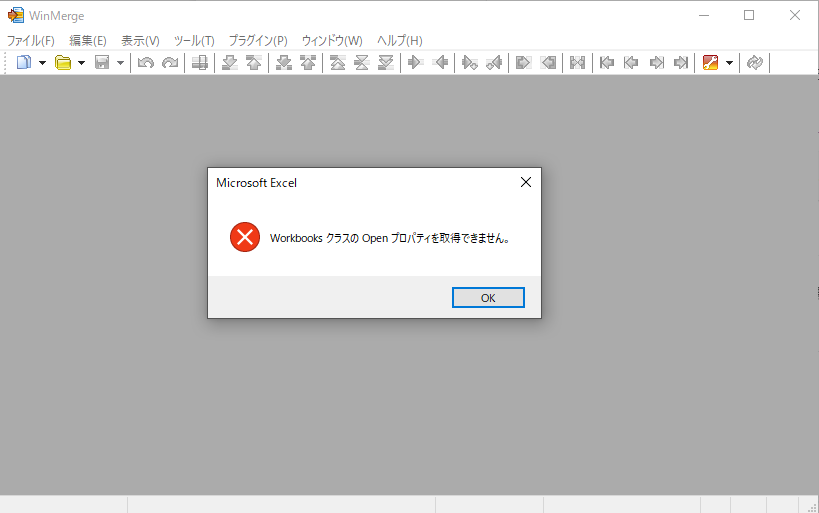Click the Copy All to Right icon

point(523,63)
